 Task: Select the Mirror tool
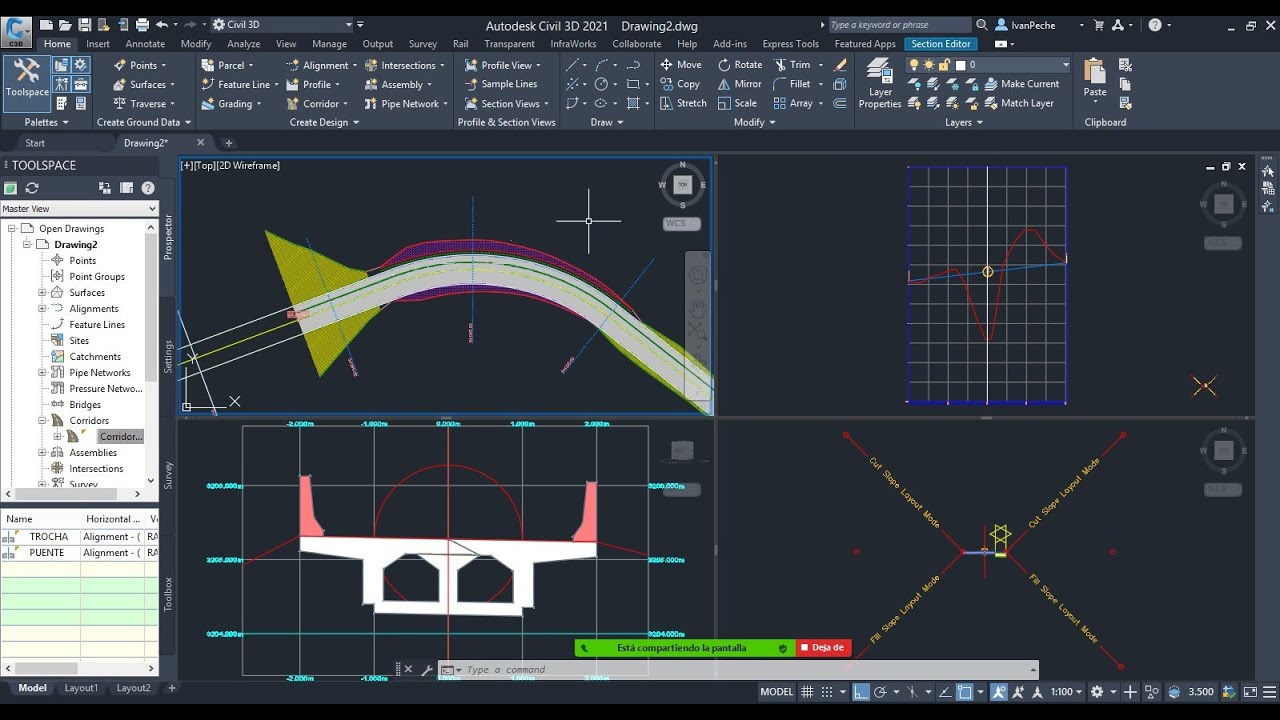point(740,84)
